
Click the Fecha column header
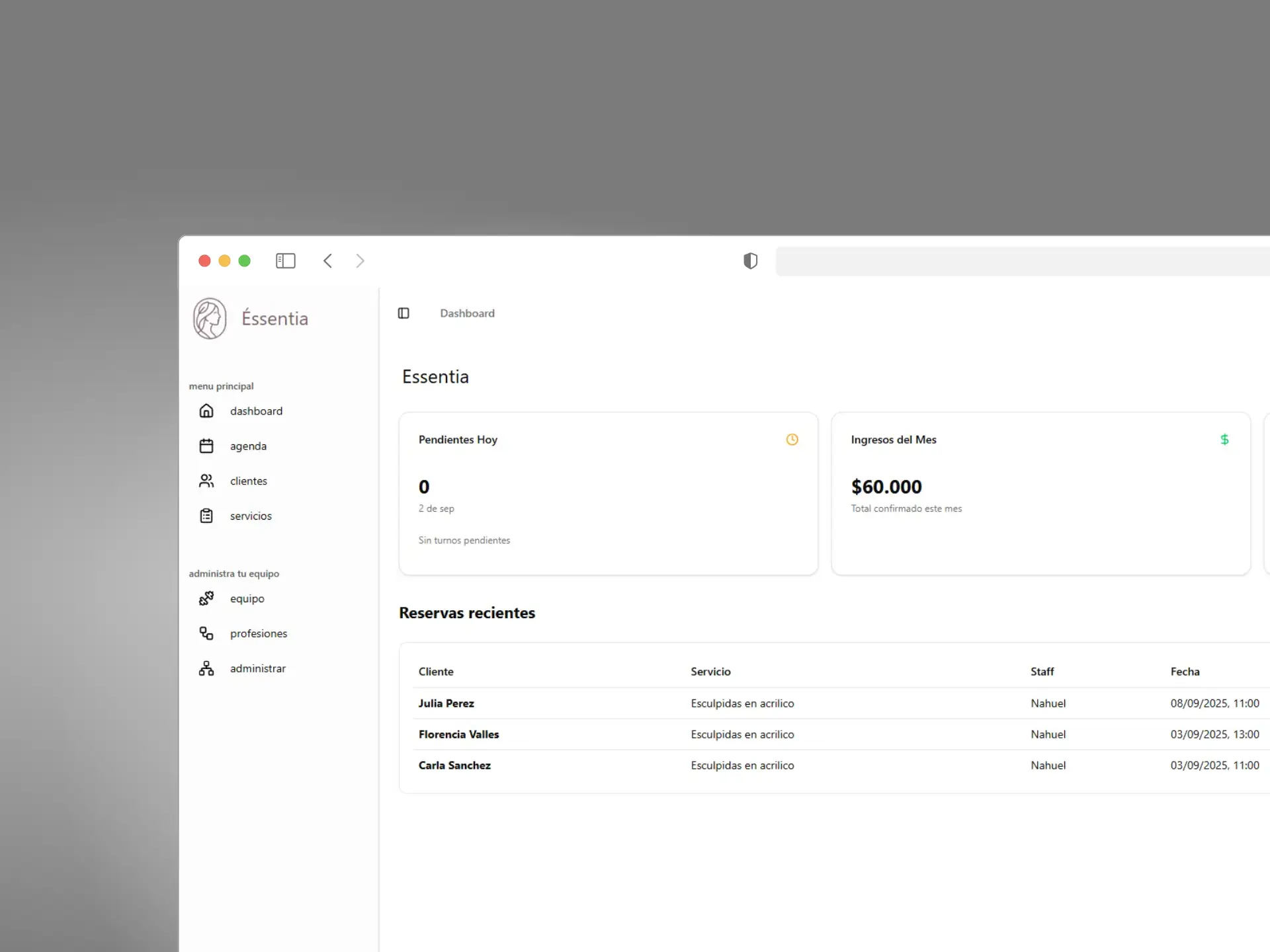[x=1185, y=672]
